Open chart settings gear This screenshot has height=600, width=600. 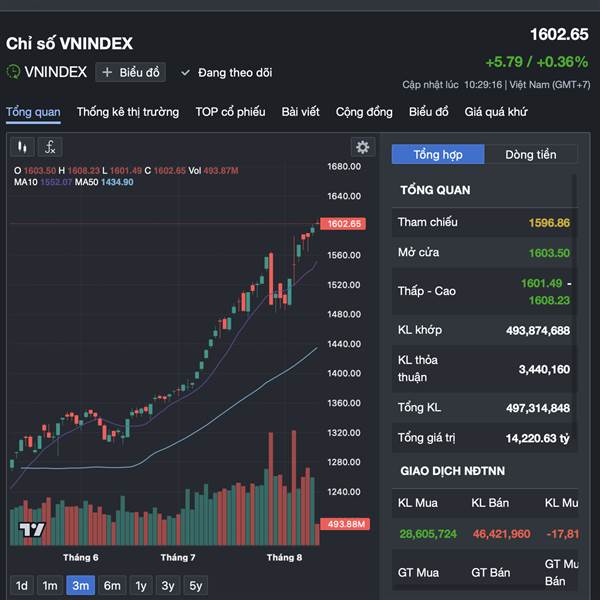[362, 147]
